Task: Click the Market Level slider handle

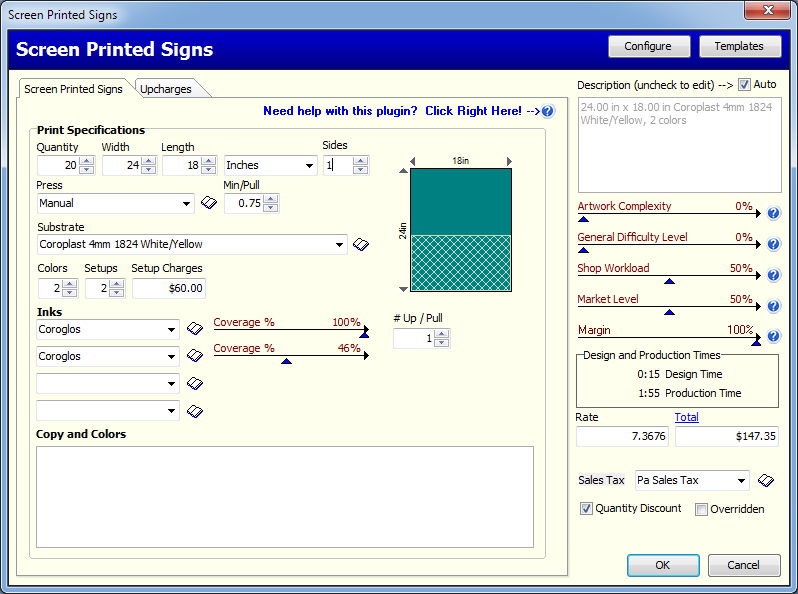Action: click(x=669, y=312)
